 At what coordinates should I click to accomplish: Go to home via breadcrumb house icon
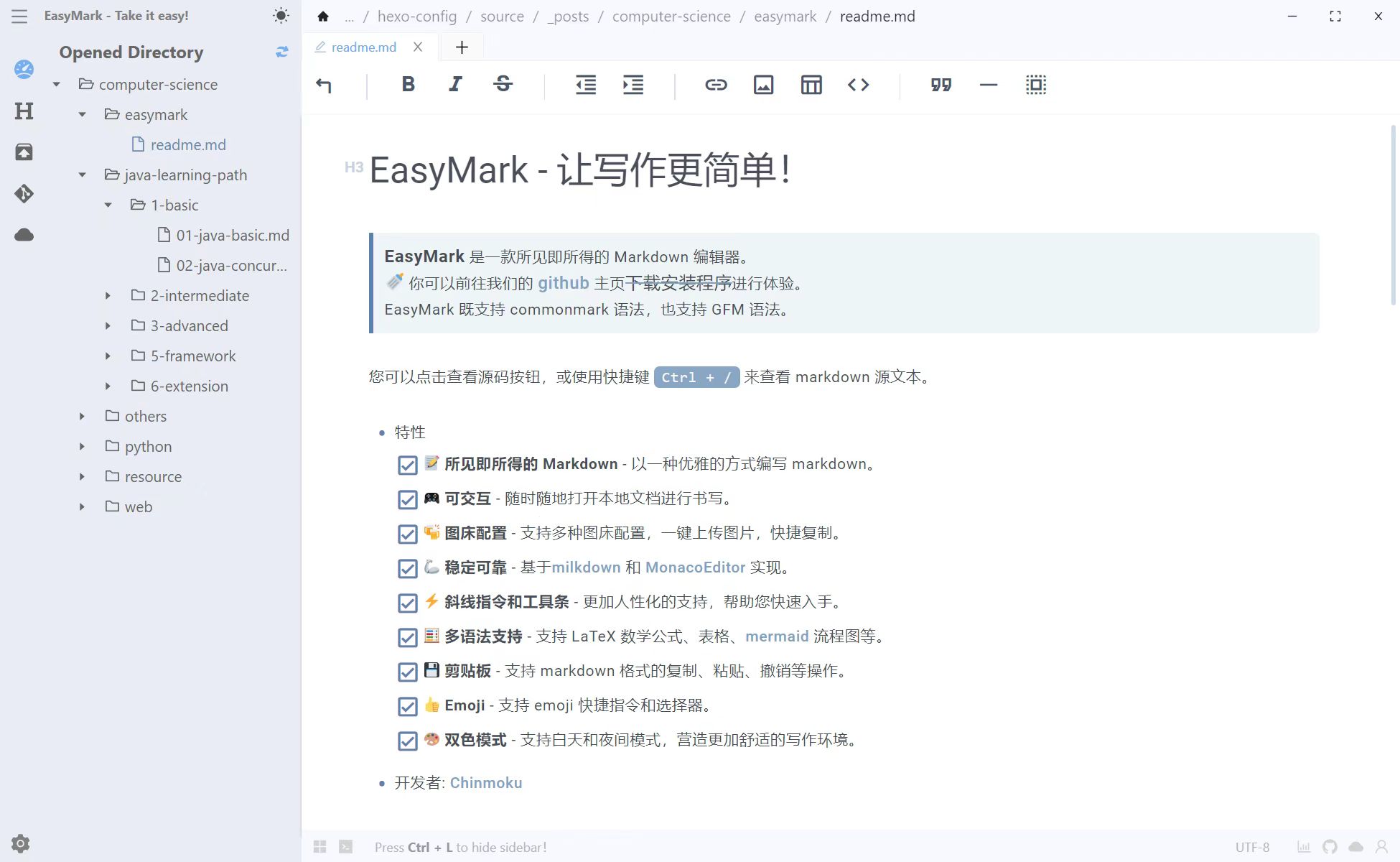click(x=323, y=16)
